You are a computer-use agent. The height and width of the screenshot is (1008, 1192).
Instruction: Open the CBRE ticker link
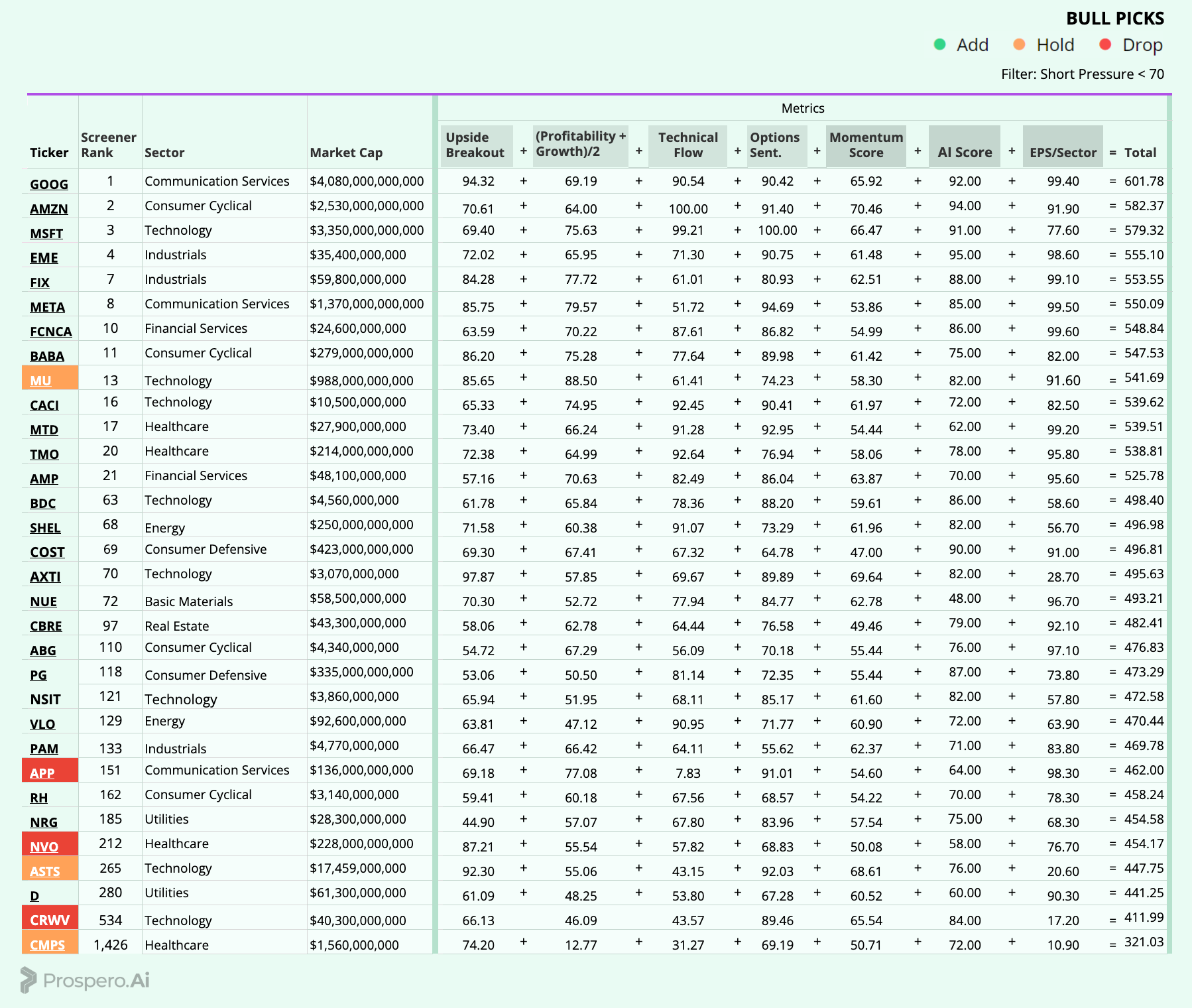46,626
